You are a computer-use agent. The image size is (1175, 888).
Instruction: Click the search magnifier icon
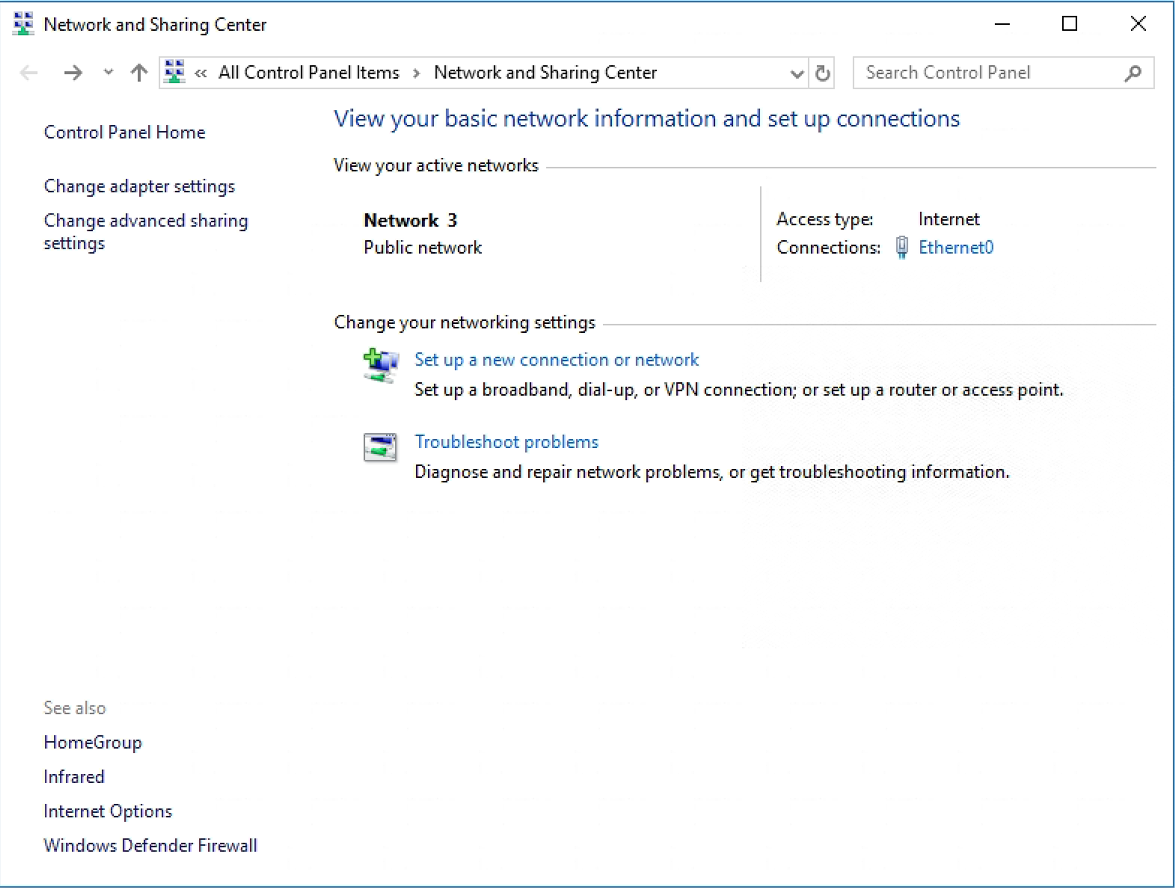(x=1133, y=73)
